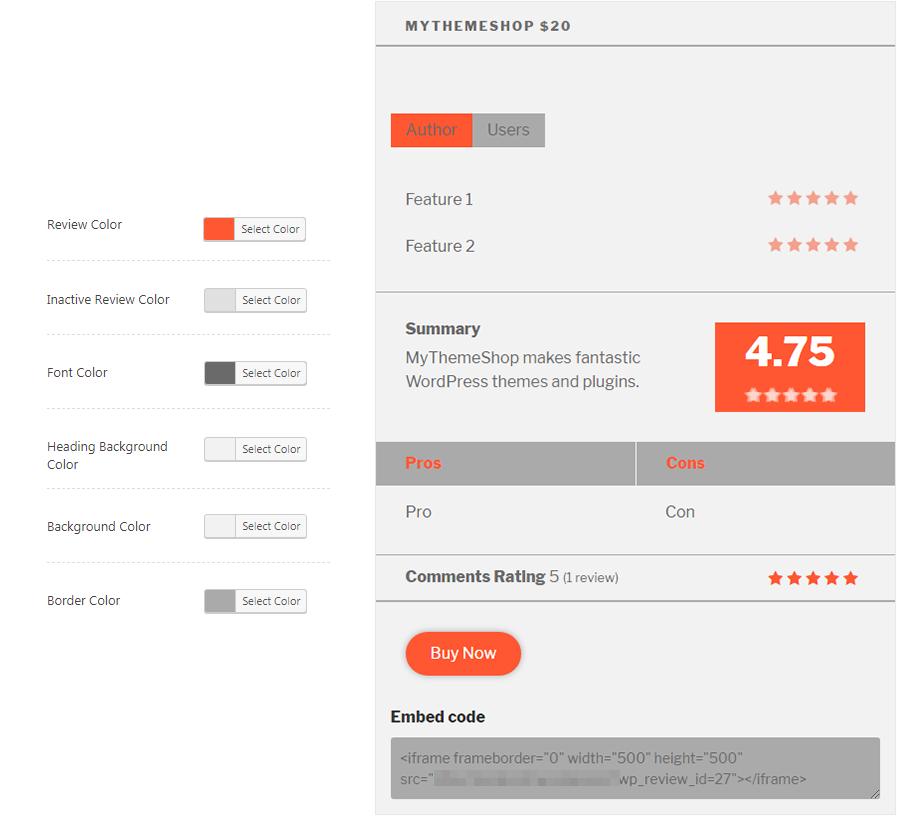Open Select Color for Inactive Review Color
Screen dimensions: 897x816
coord(270,300)
